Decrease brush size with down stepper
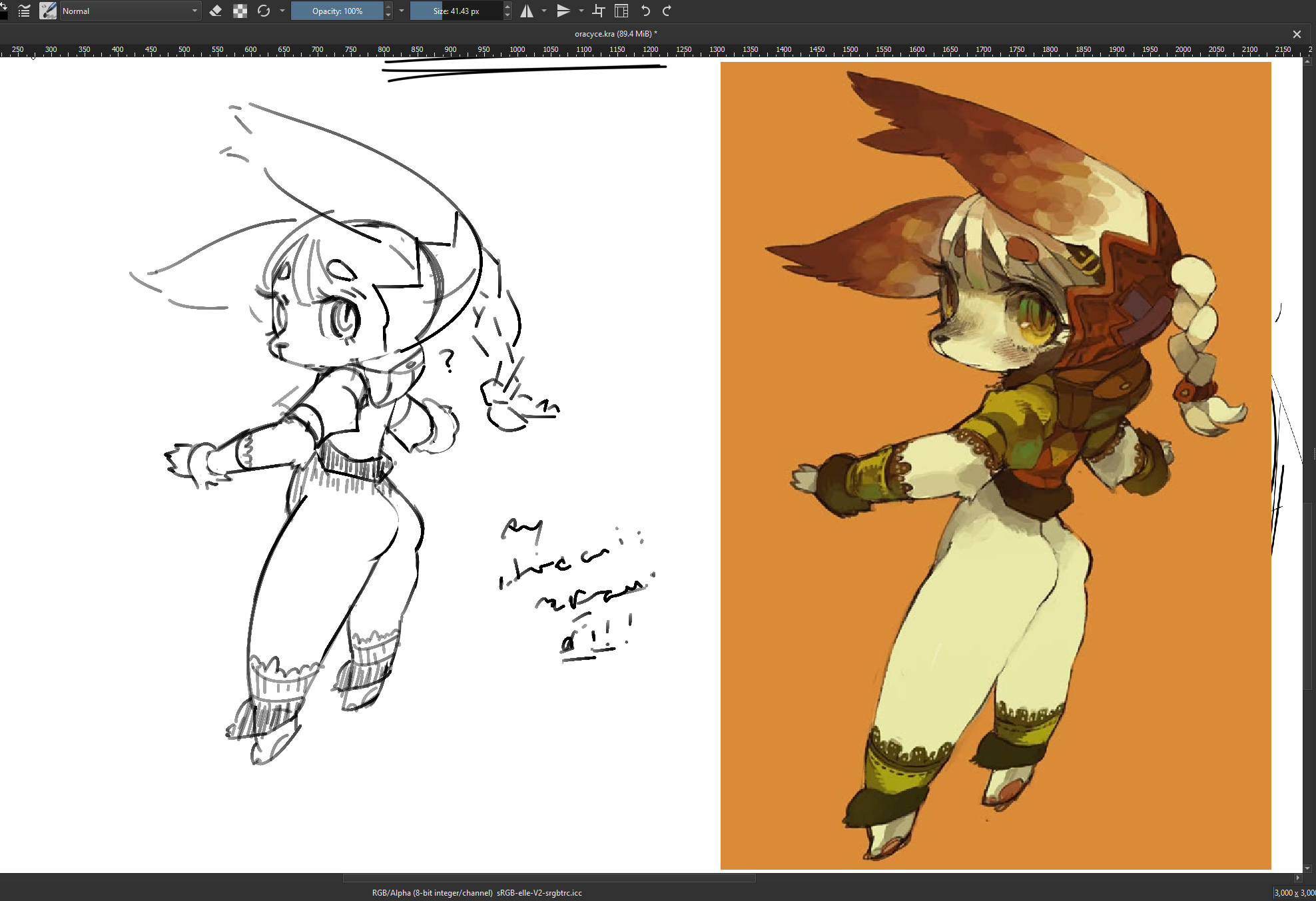1316x901 pixels. point(507,15)
